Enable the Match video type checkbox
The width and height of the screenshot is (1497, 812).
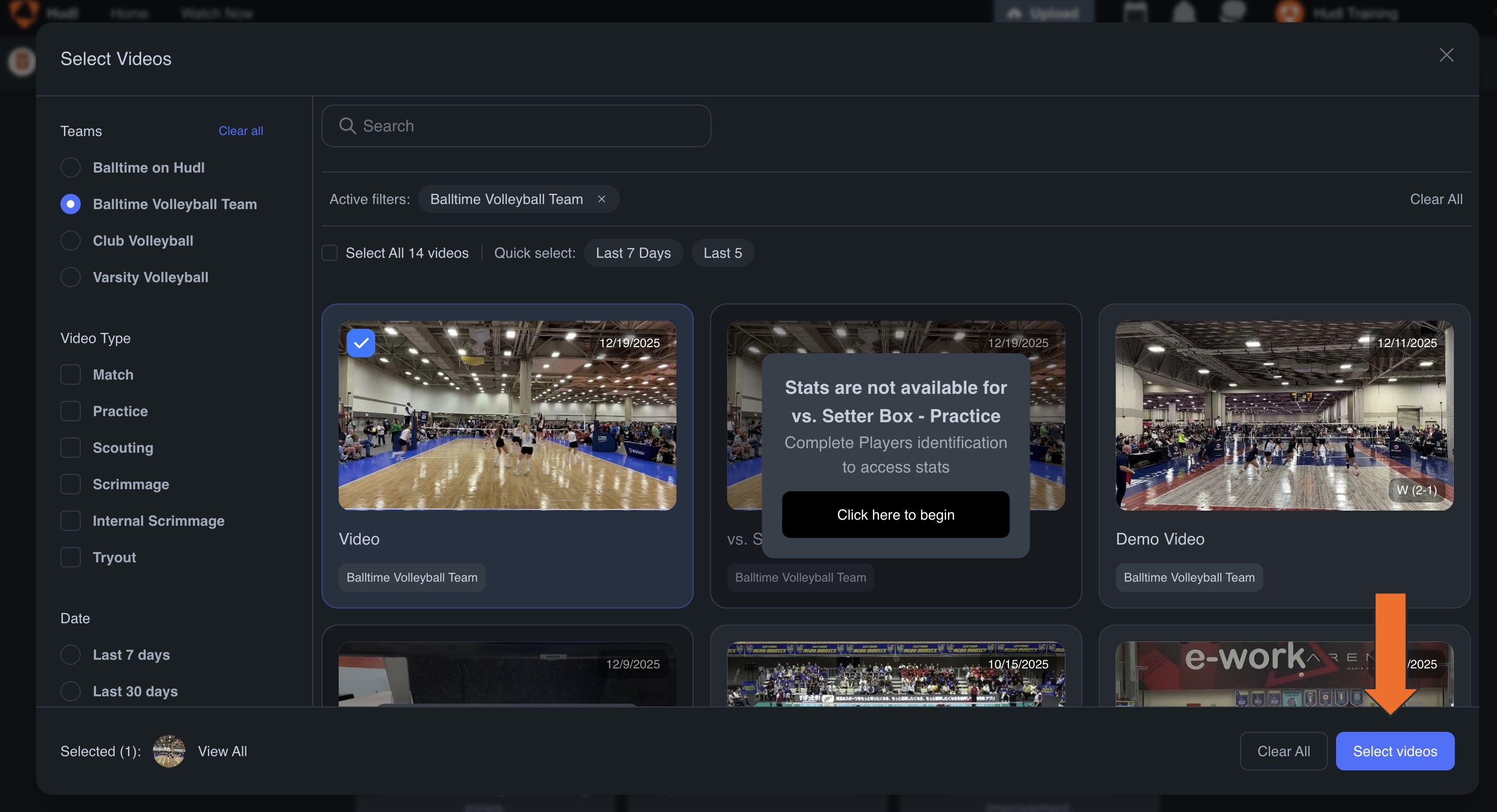[70, 375]
